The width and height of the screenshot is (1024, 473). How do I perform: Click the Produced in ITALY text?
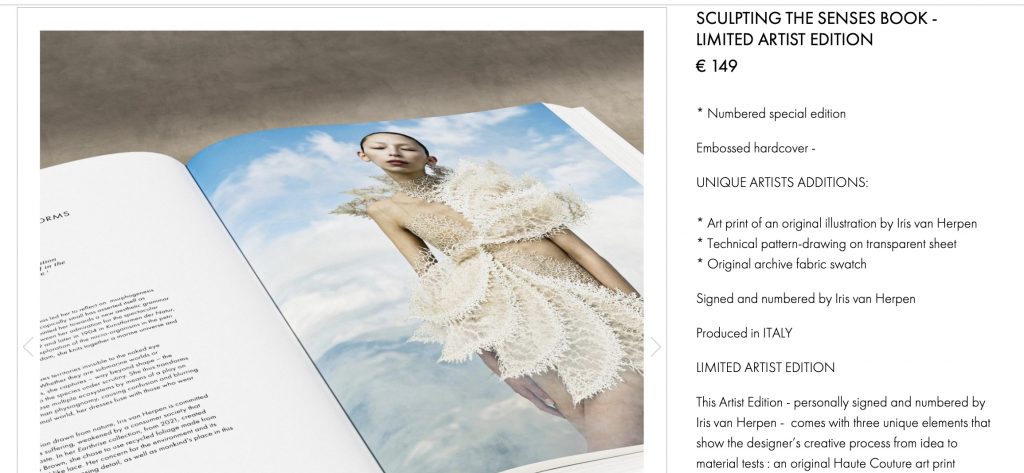pos(744,333)
